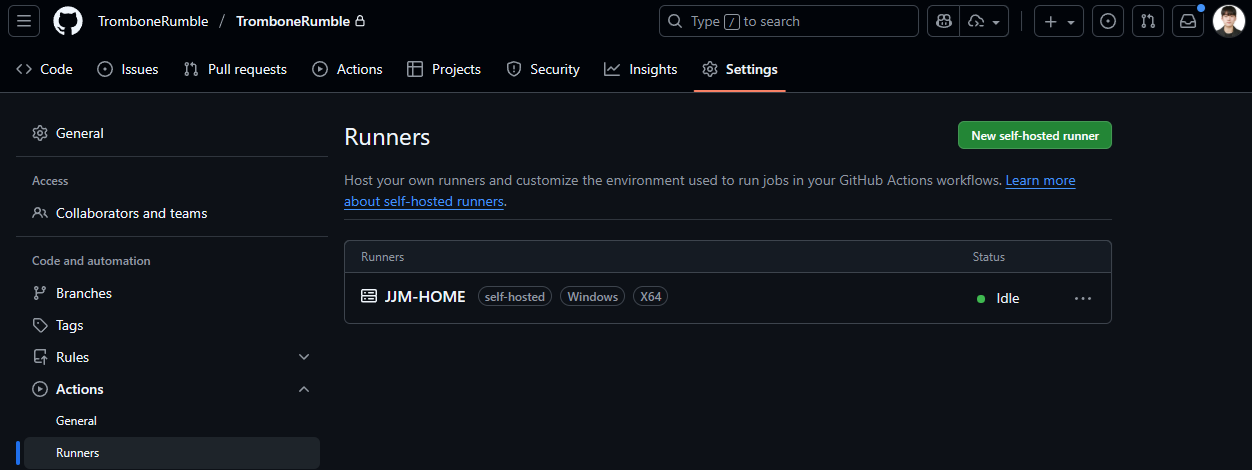Open the notifications inbox
Image resolution: width=1252 pixels, height=470 pixels.
coord(1188,21)
